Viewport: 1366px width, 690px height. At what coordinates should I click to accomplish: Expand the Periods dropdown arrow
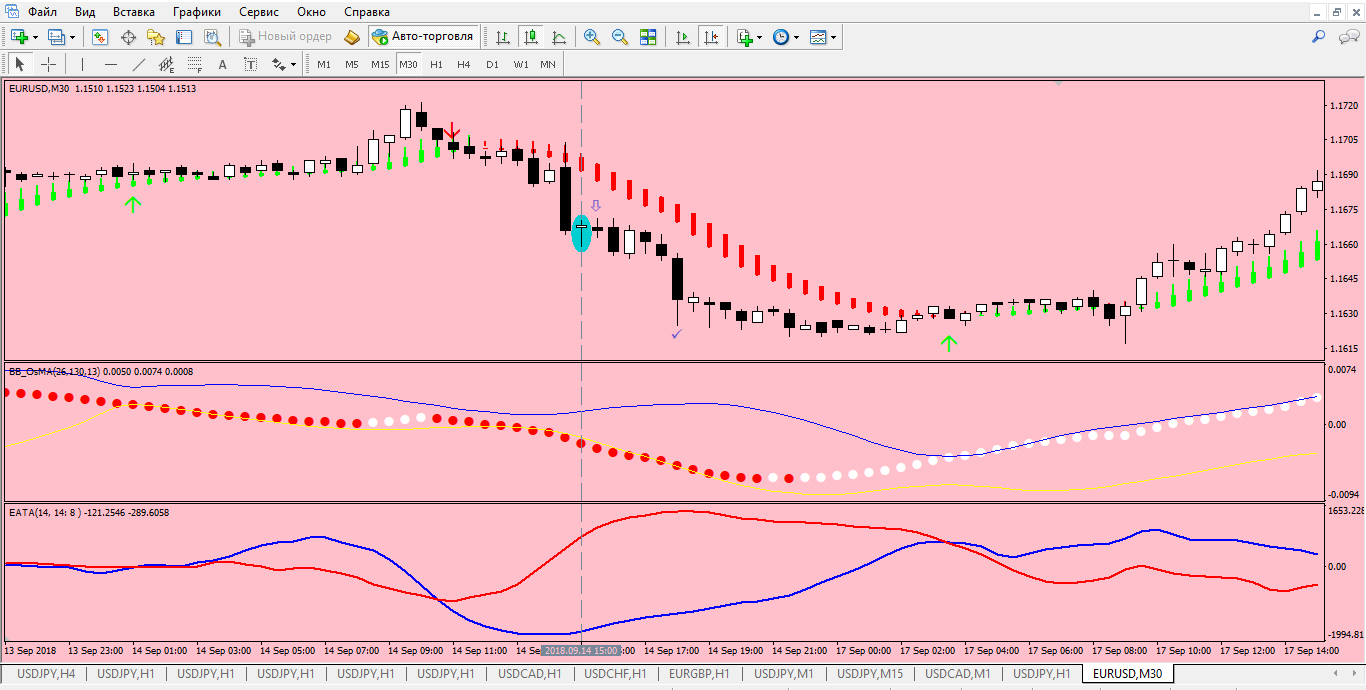pyautogui.click(x=797, y=37)
